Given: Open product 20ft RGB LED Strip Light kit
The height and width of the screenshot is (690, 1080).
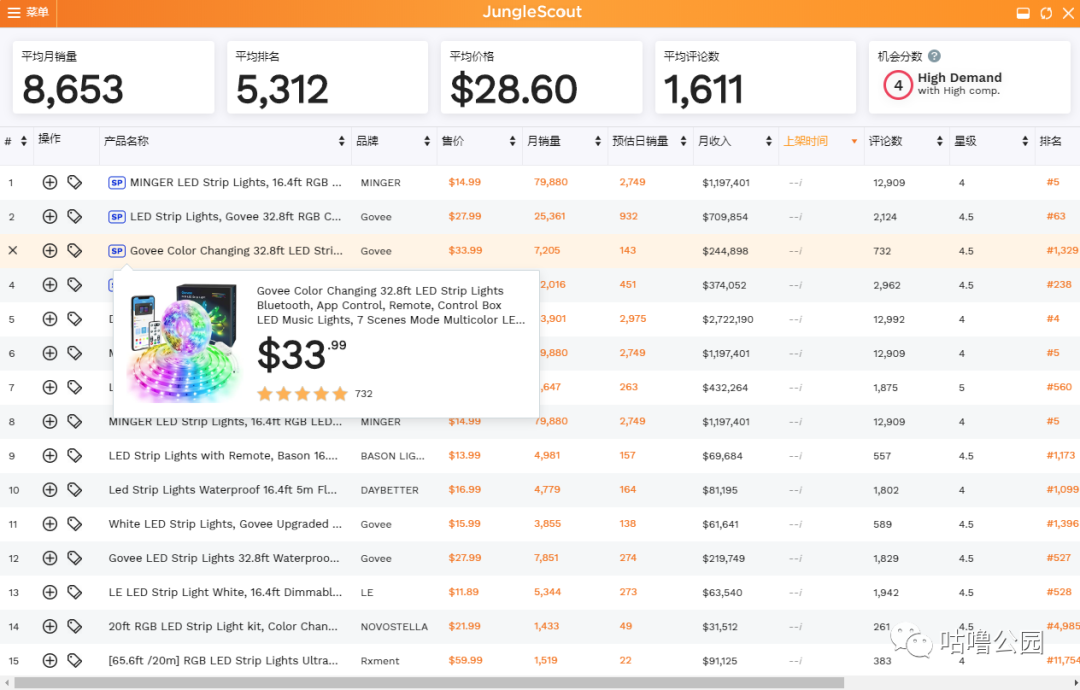Looking at the screenshot, I should [222, 626].
